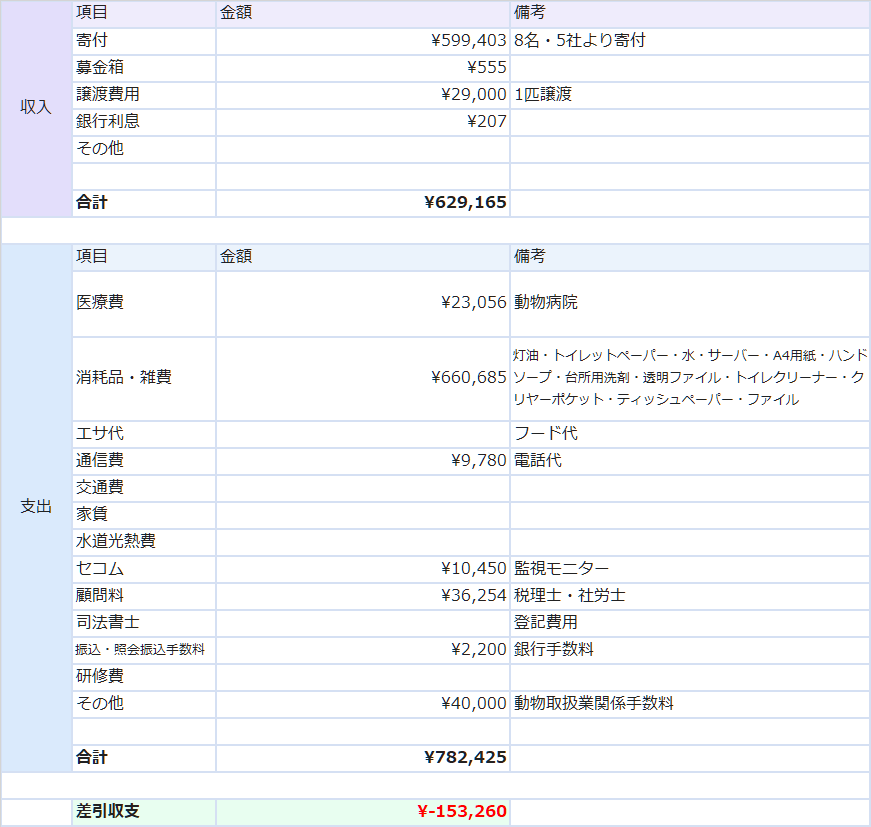Click the red balance ¥-153,260

click(x=461, y=812)
